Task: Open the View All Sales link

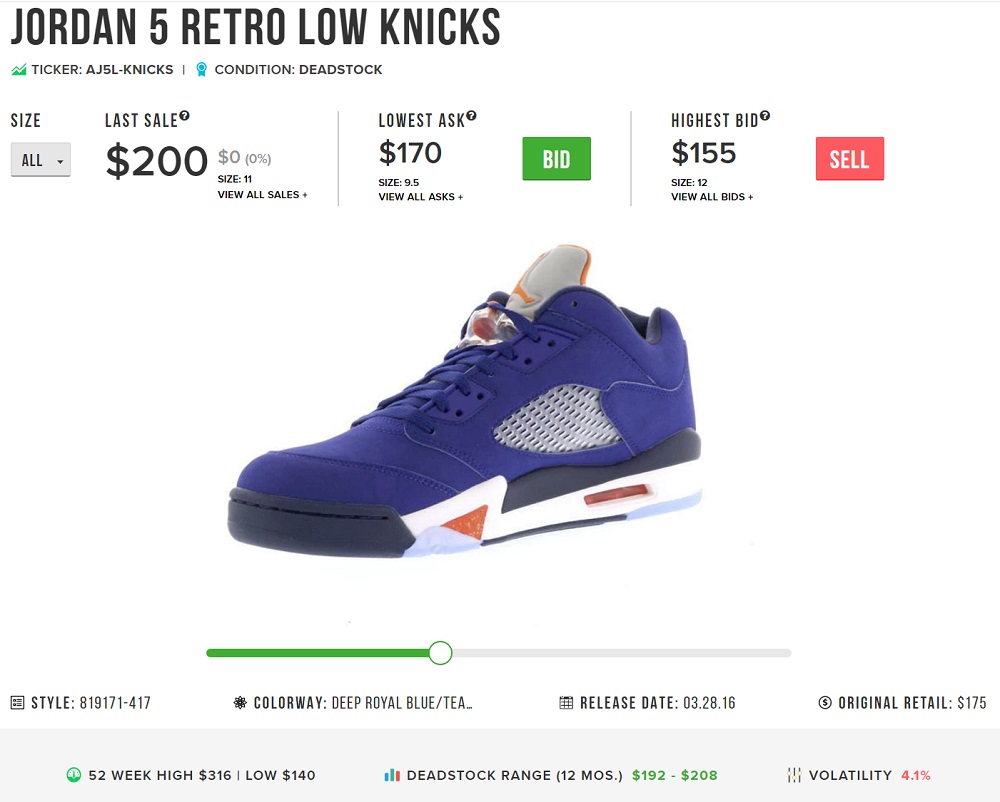Action: click(x=262, y=195)
